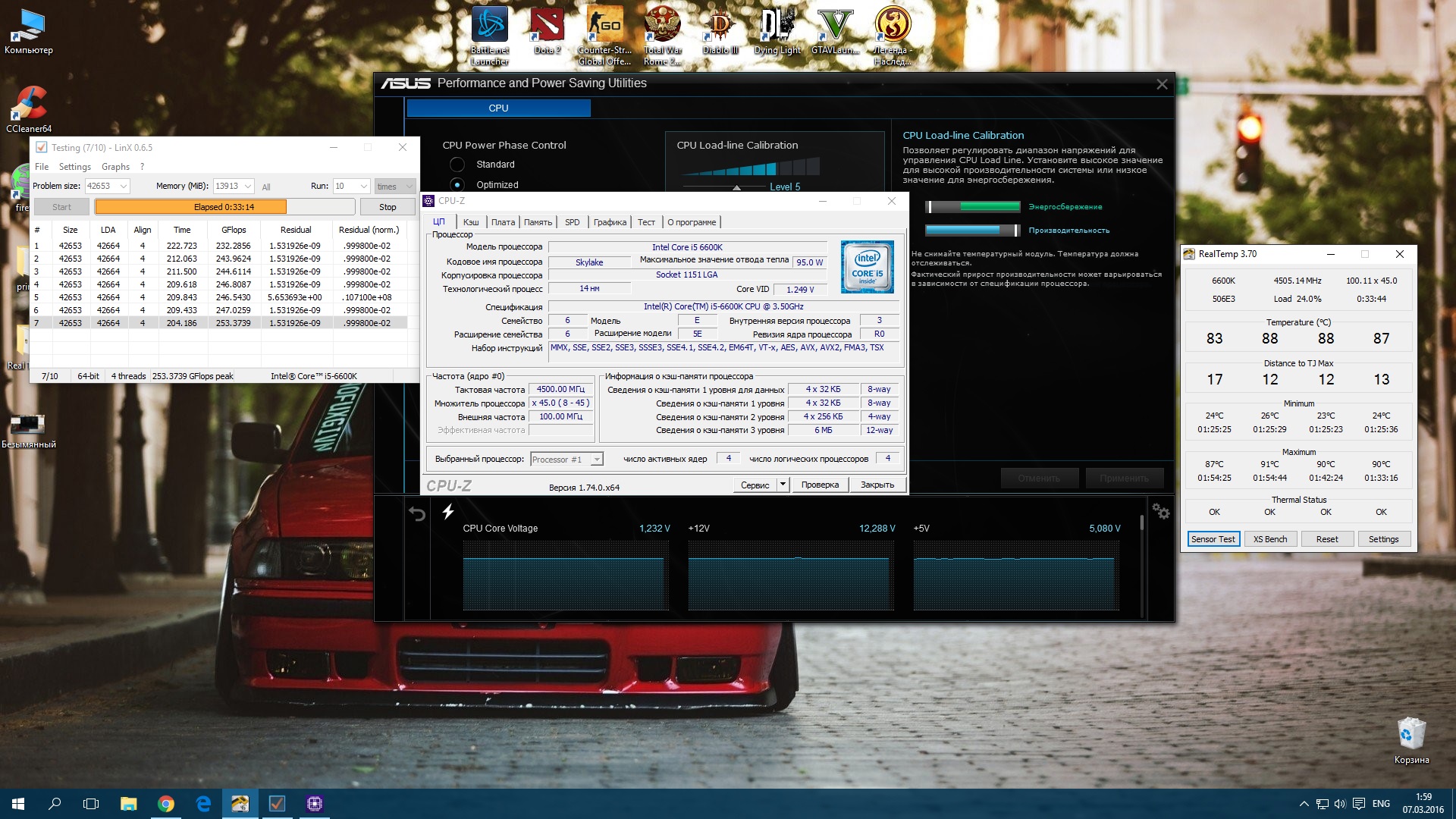Open the Graphs menu in LinX

(115, 167)
